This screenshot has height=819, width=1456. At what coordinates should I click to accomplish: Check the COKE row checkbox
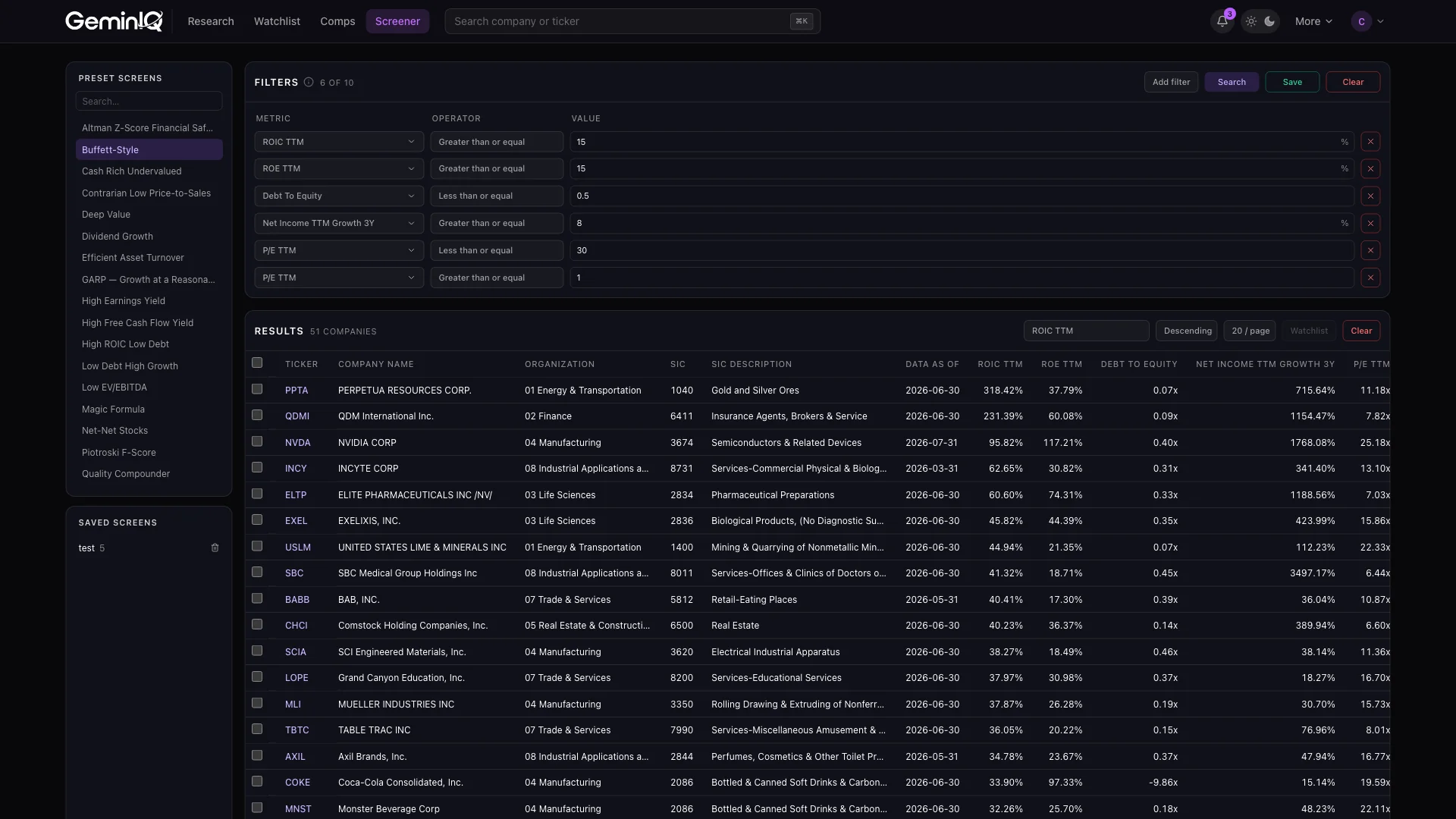(x=257, y=781)
